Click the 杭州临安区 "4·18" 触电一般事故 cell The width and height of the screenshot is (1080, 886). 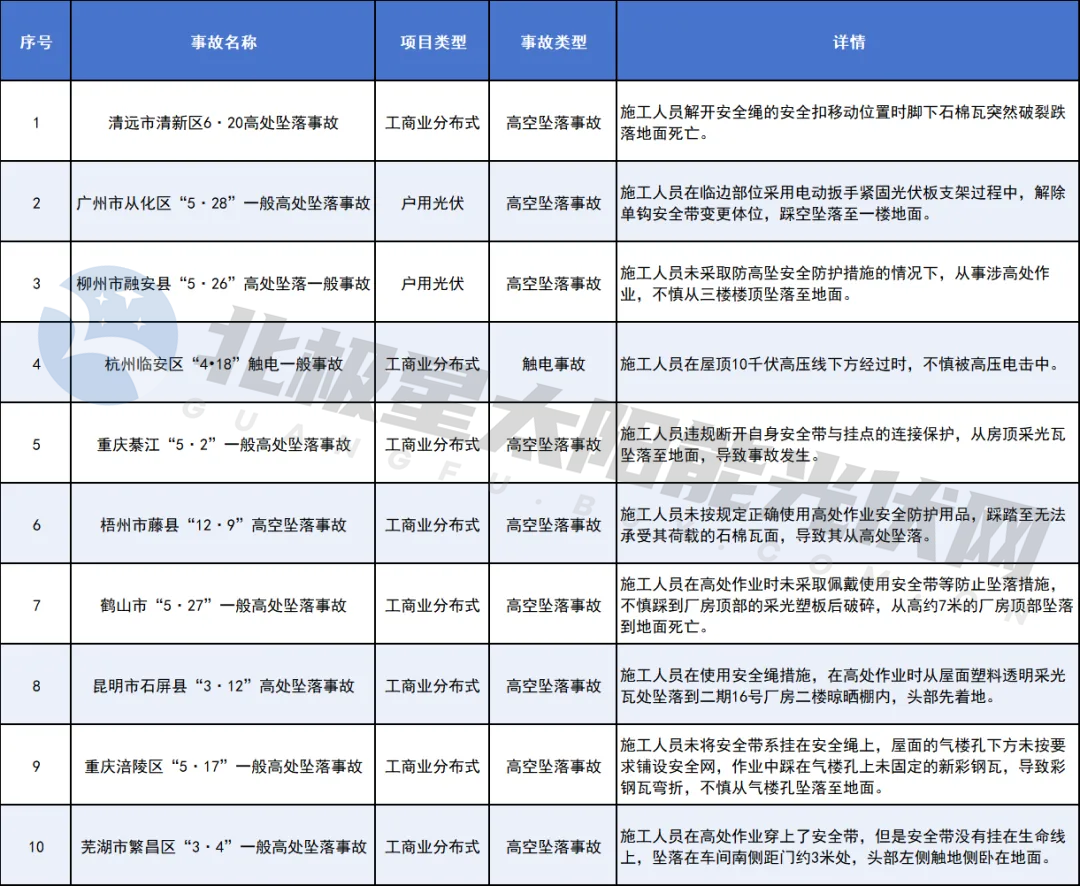click(223, 364)
